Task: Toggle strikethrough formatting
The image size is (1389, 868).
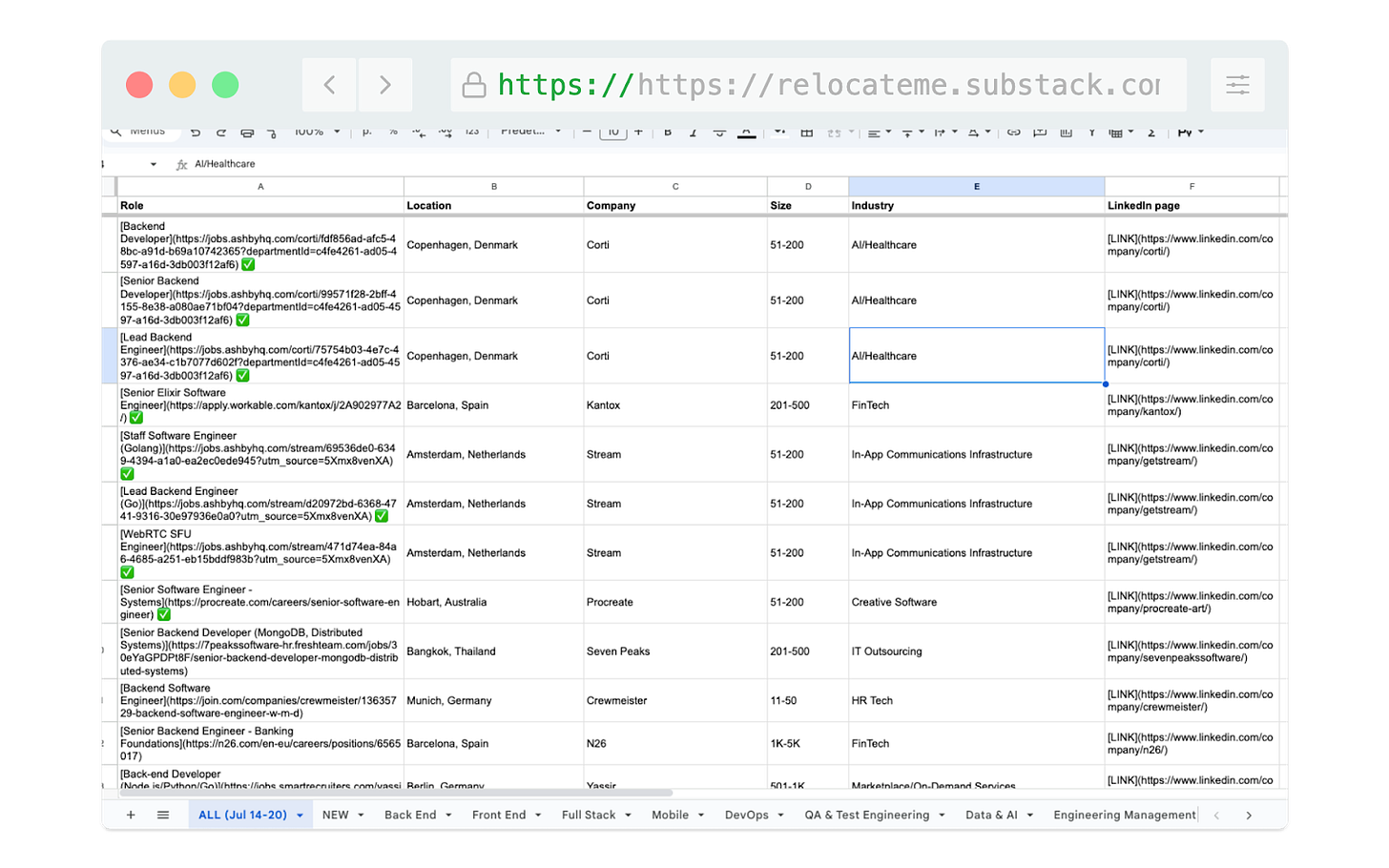Action: [719, 133]
